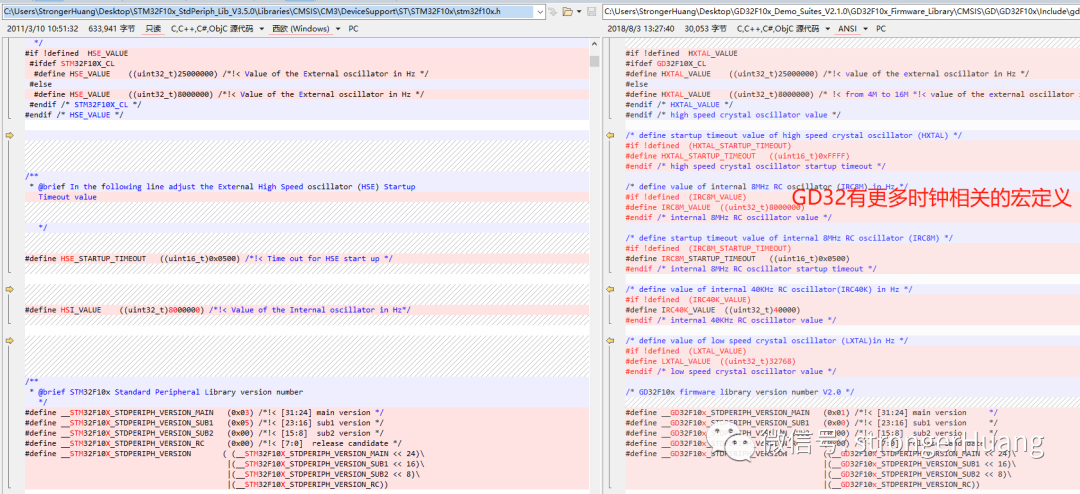Click left-pane copy arrow above HSE Startup brief comment
The height and width of the screenshot is (494, 1080).
(9, 136)
